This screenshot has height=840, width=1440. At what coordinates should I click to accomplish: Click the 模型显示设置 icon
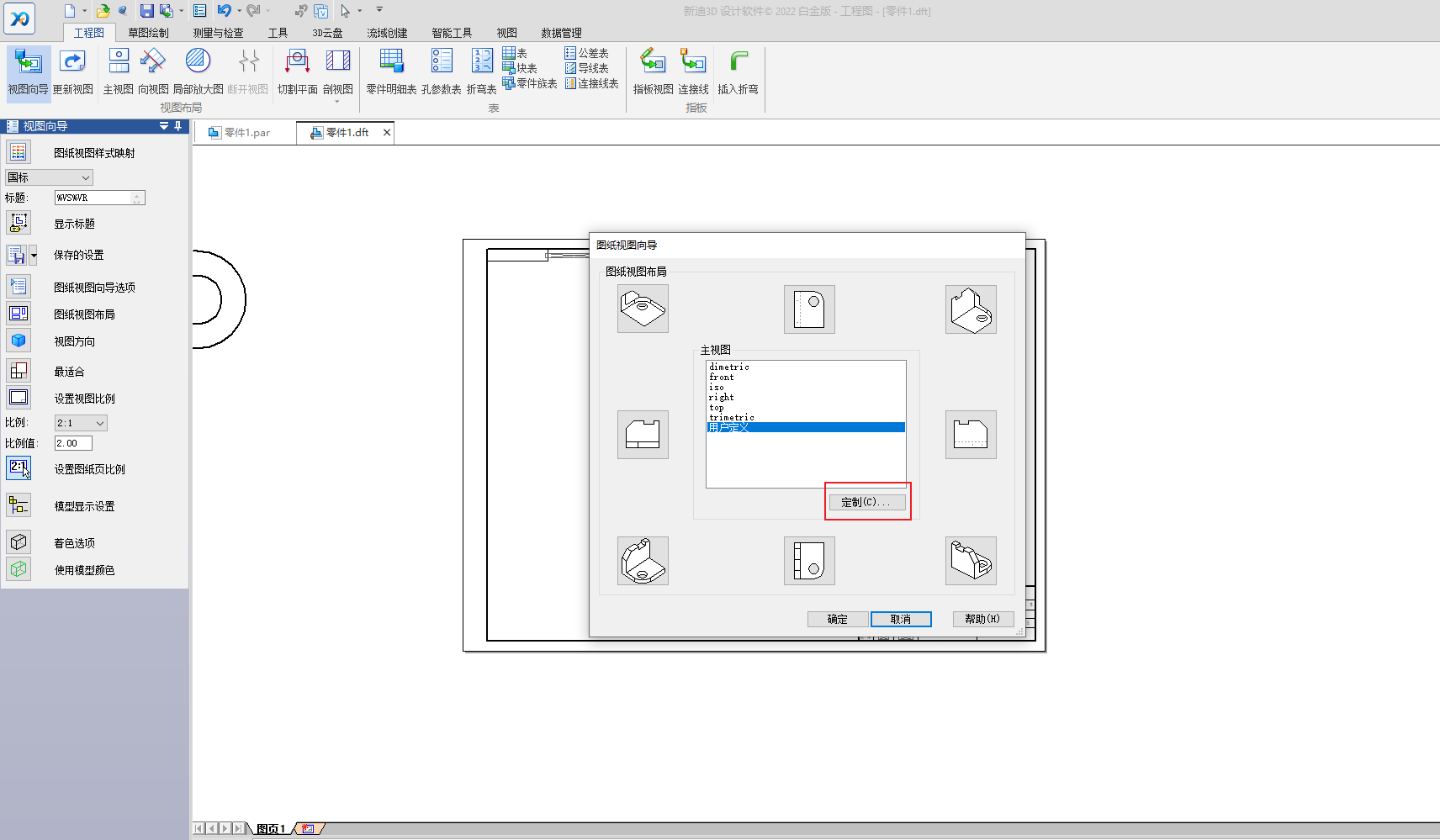tap(19, 505)
